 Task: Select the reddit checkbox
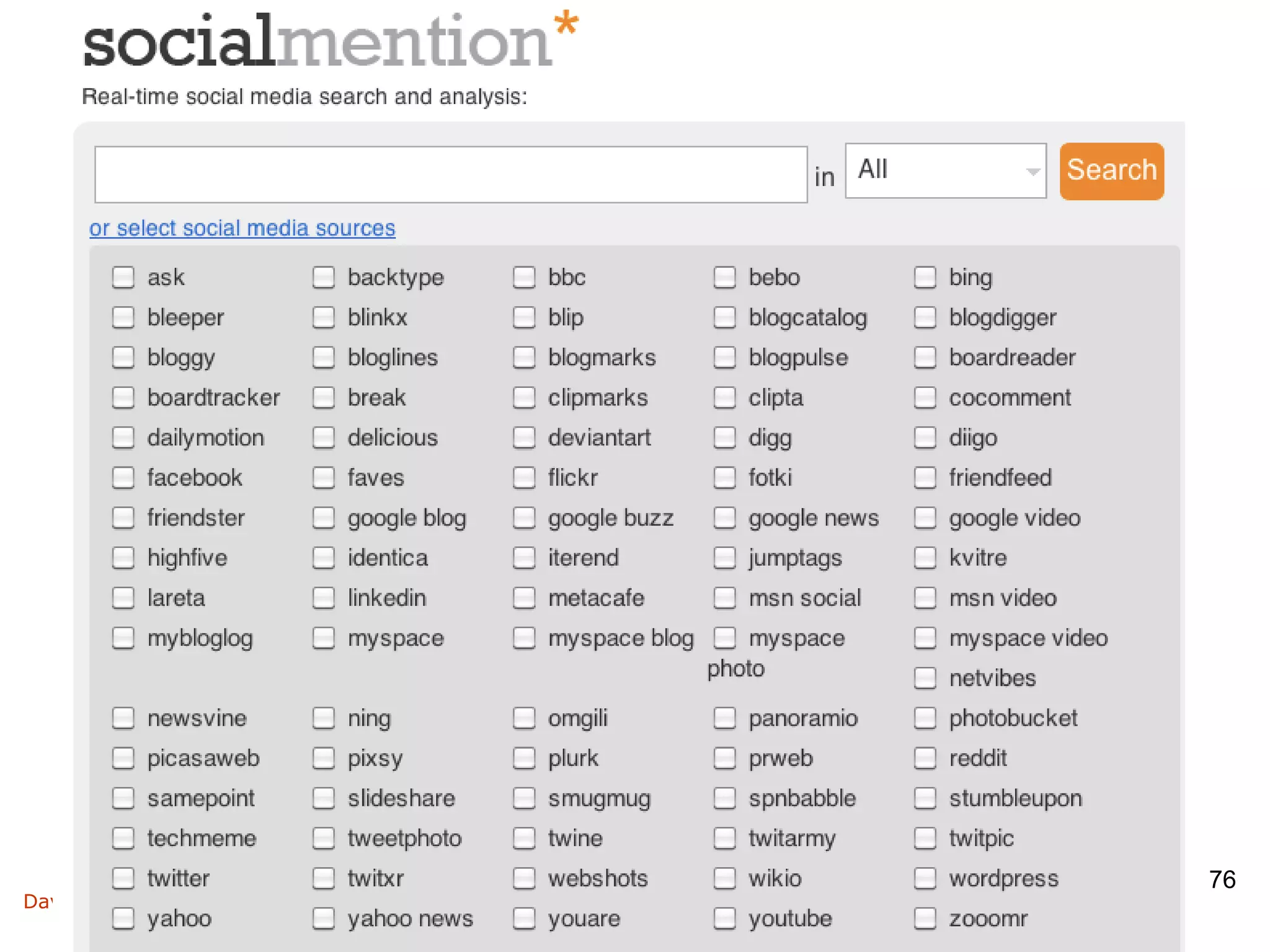click(925, 758)
